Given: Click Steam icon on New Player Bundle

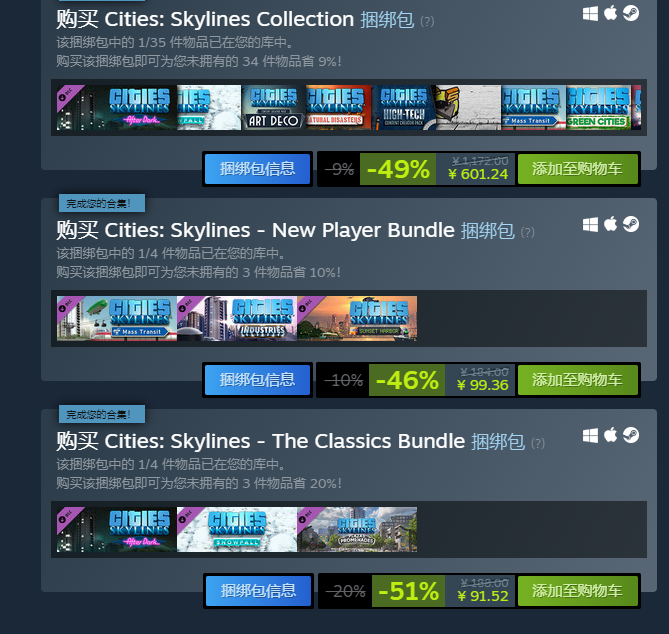Looking at the screenshot, I should point(631,224).
